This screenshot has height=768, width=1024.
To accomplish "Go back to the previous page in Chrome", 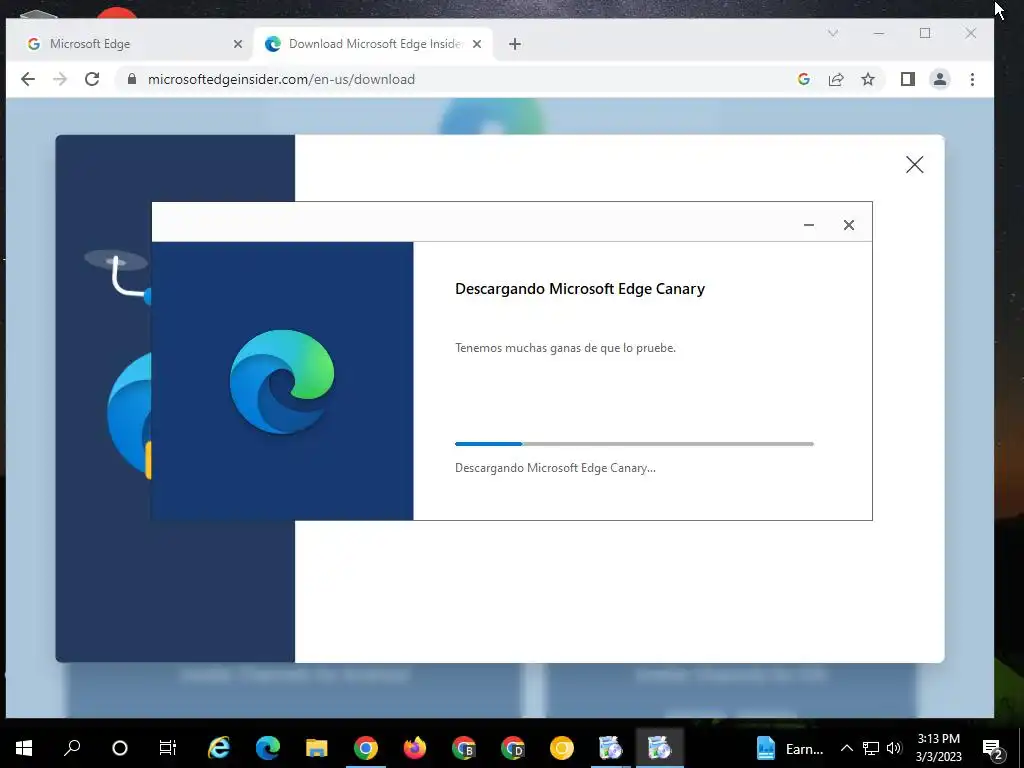I will click(27, 79).
